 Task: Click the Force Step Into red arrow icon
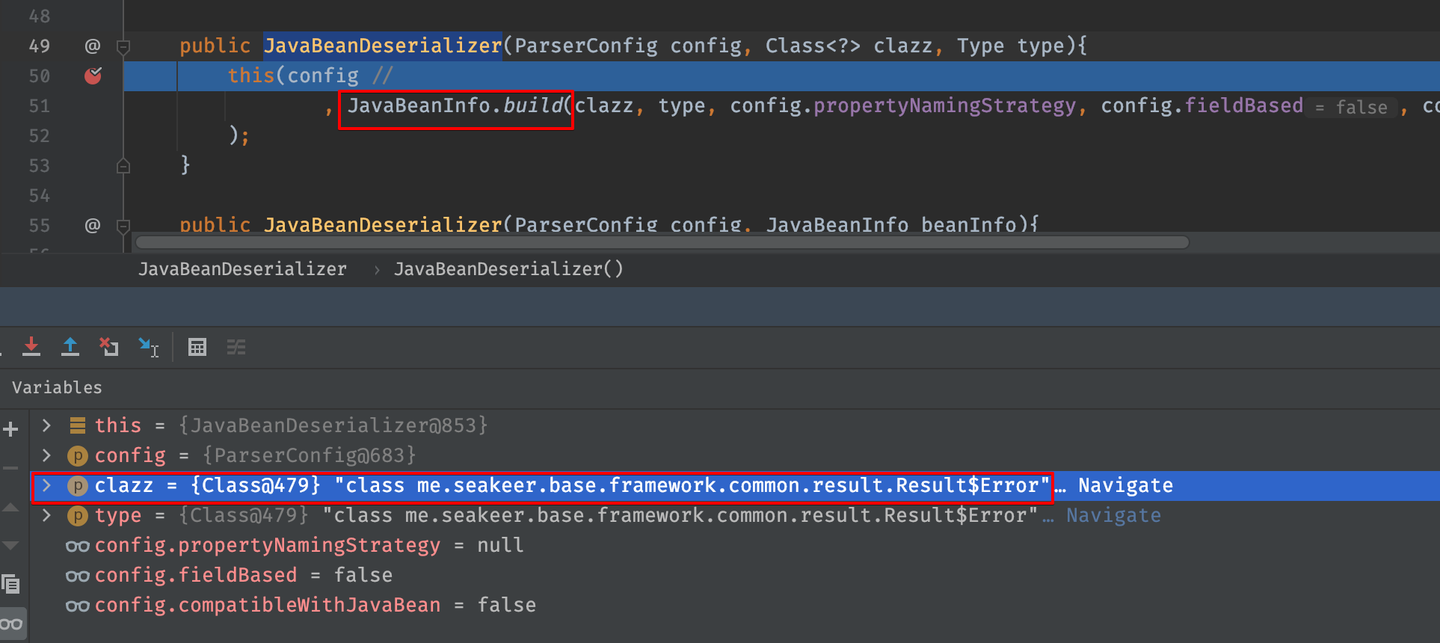coord(32,347)
